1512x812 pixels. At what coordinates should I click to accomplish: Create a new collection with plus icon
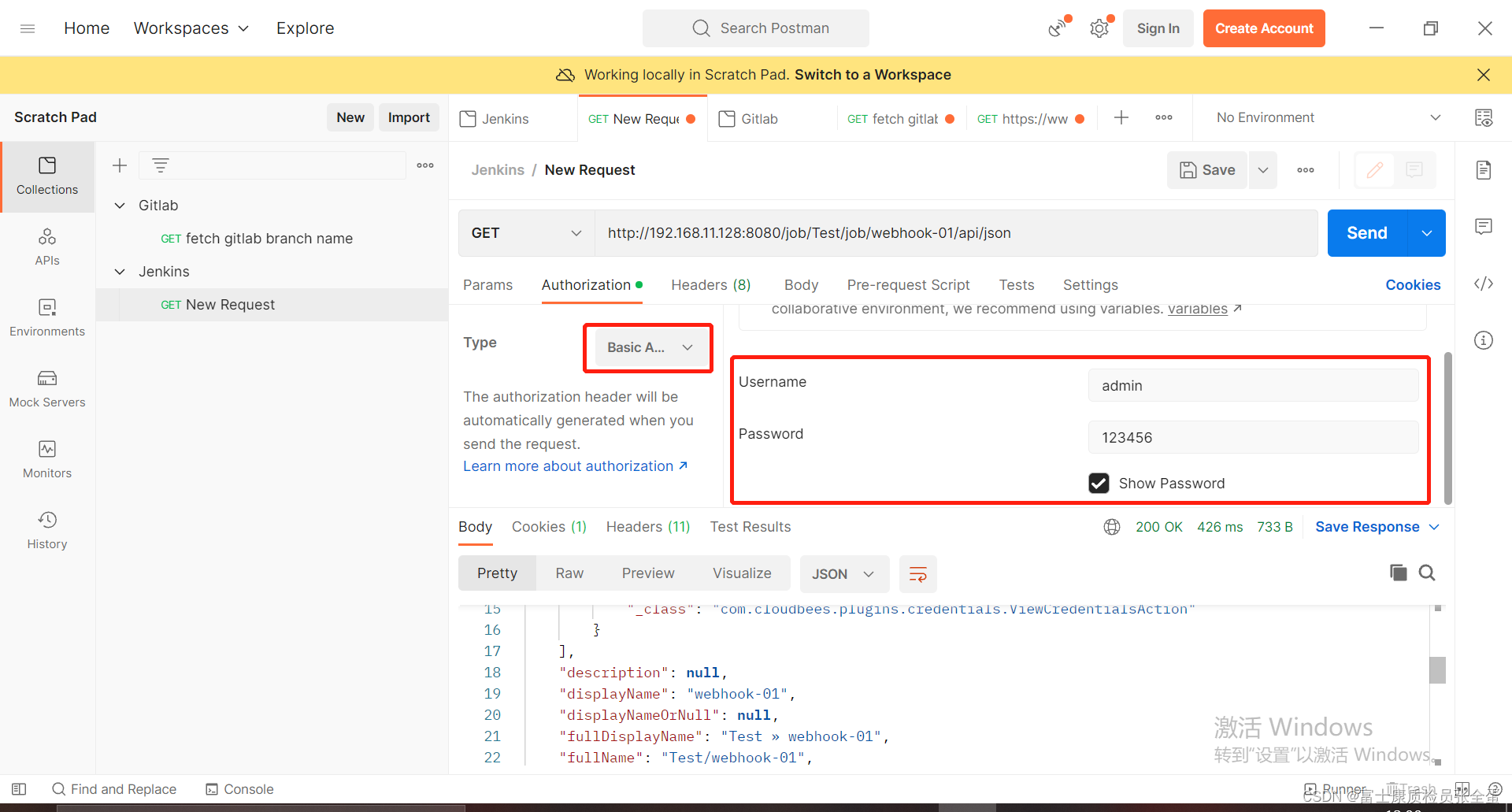120,165
